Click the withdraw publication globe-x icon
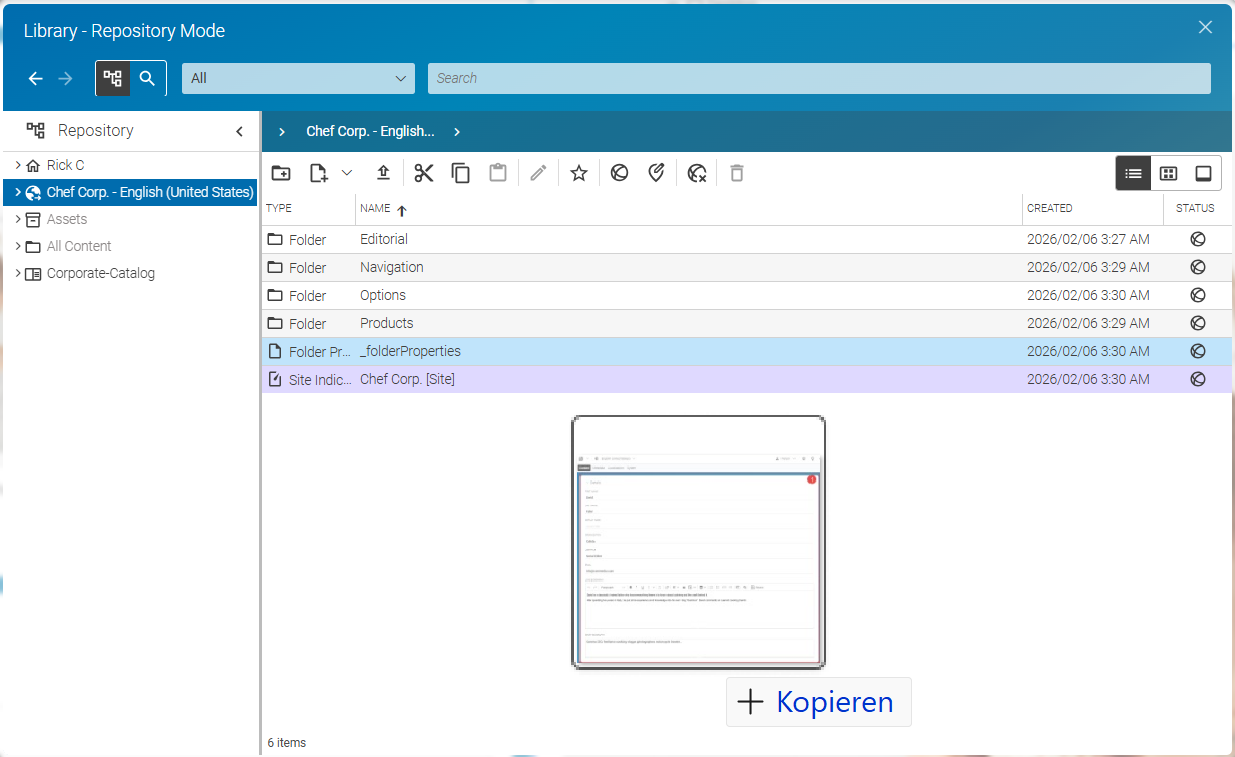 pyautogui.click(x=697, y=173)
